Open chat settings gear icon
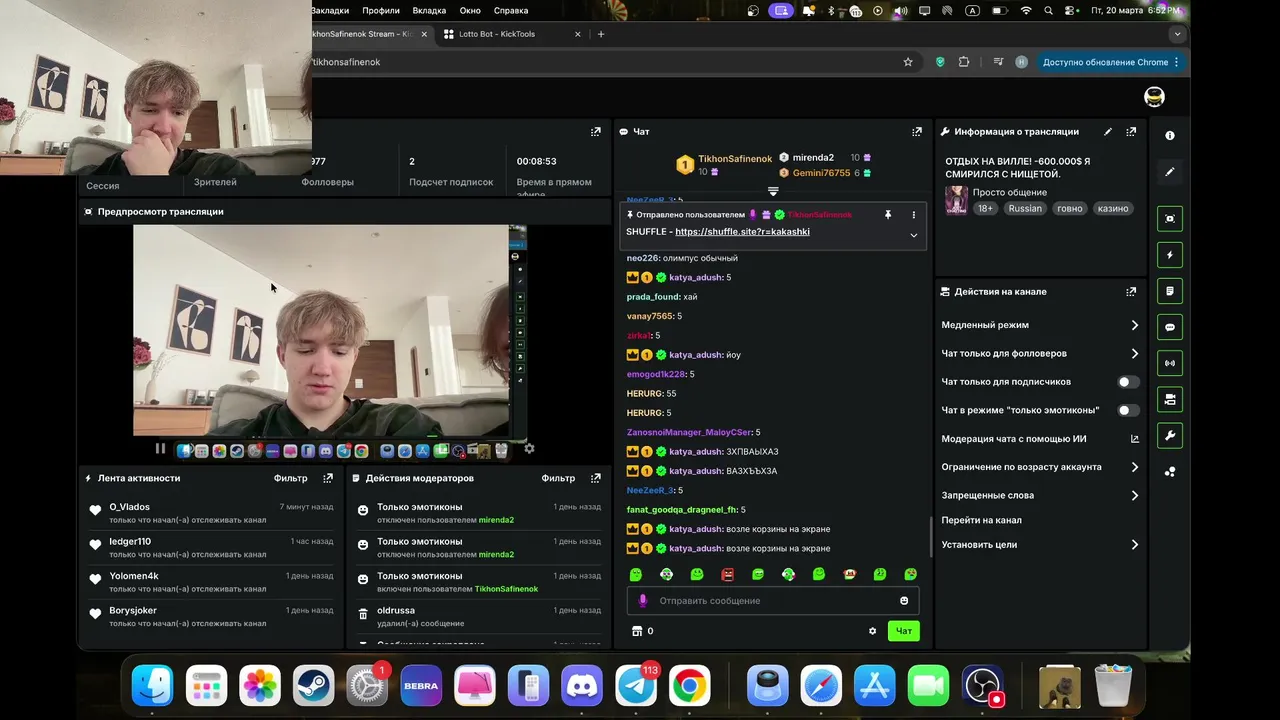This screenshot has width=1280, height=720. 872,631
